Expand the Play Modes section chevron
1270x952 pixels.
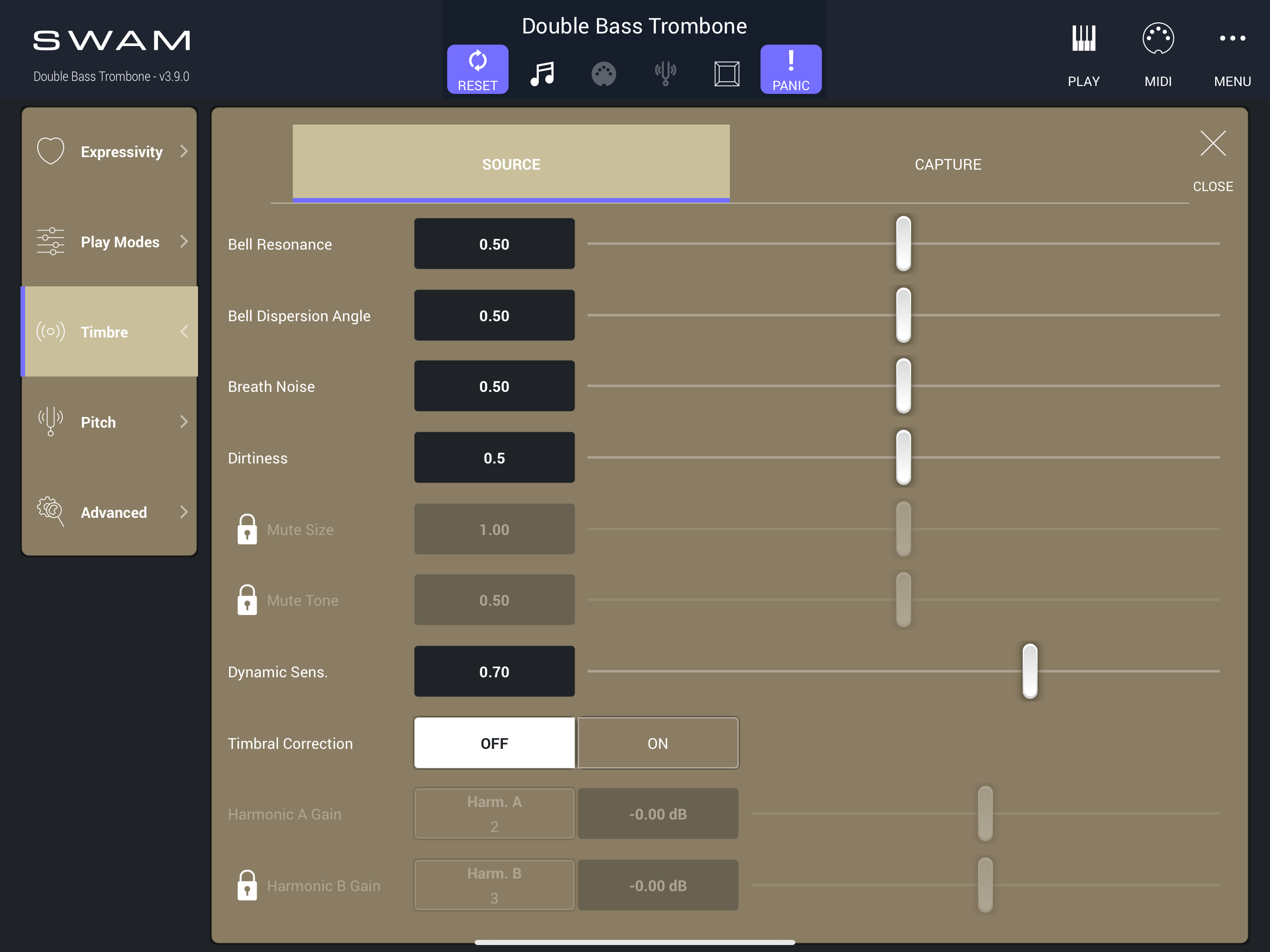click(184, 241)
